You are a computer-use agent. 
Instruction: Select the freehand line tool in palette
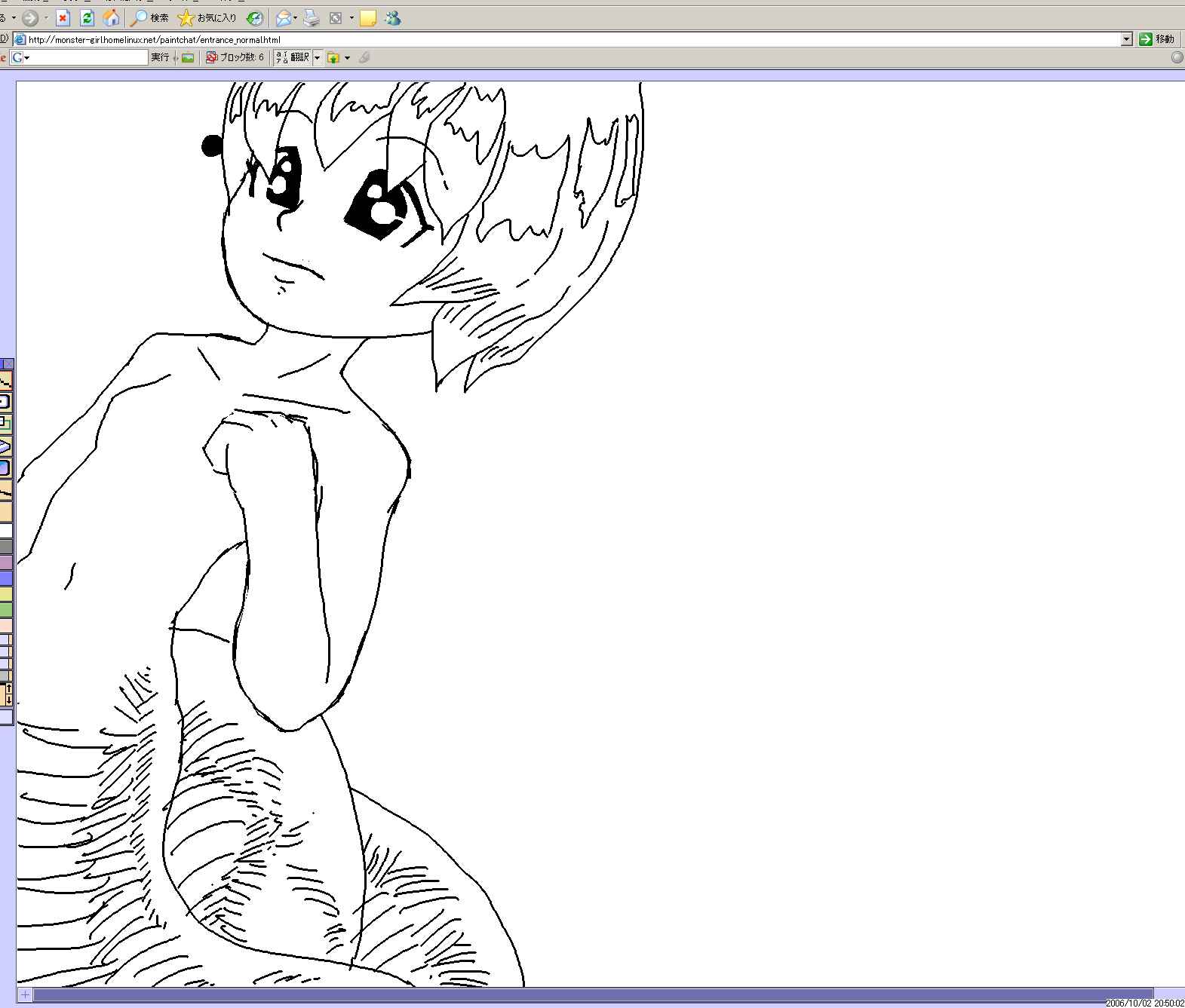point(5,381)
